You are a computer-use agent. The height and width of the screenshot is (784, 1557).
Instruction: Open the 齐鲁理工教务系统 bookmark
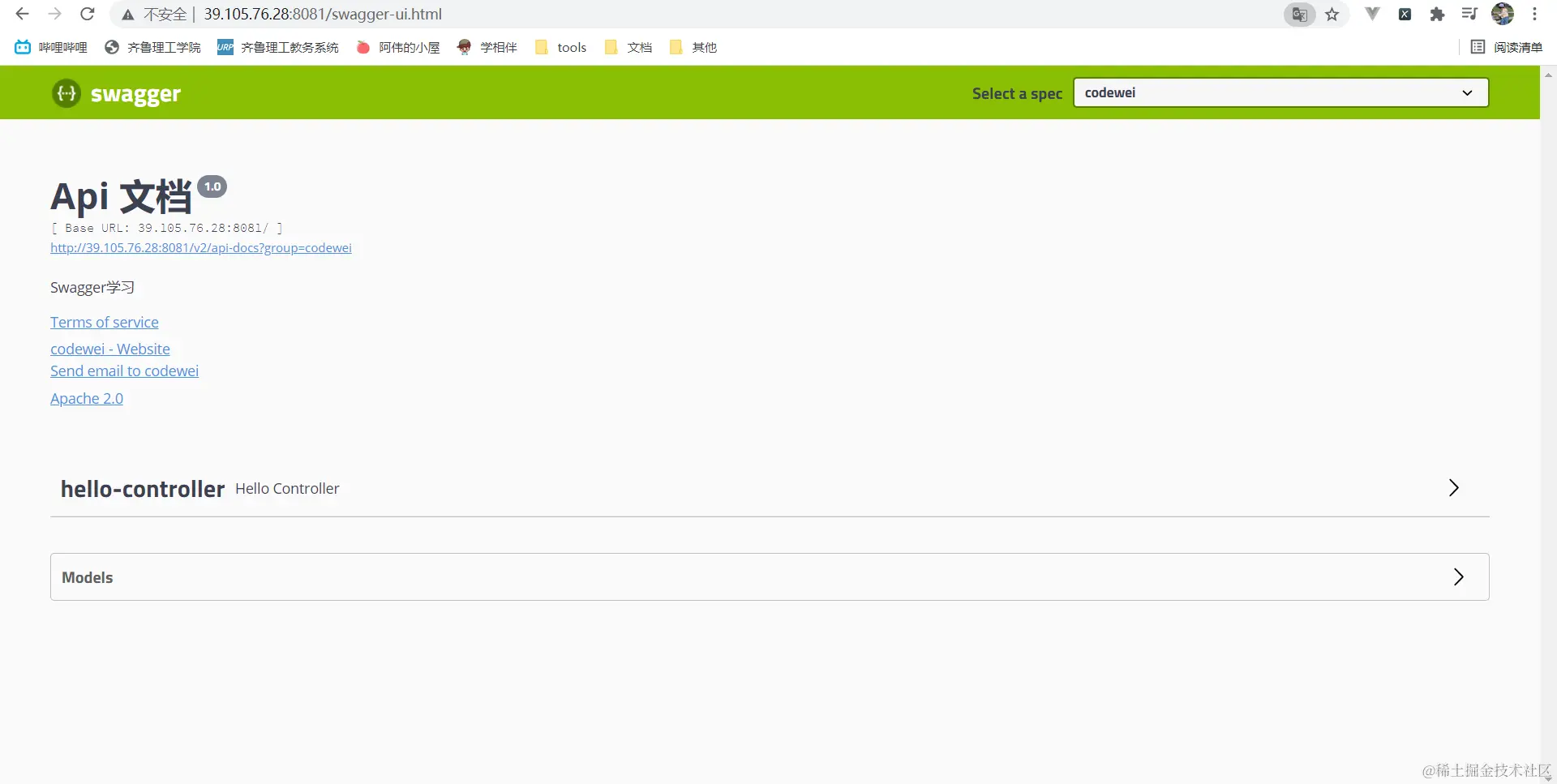click(x=278, y=47)
